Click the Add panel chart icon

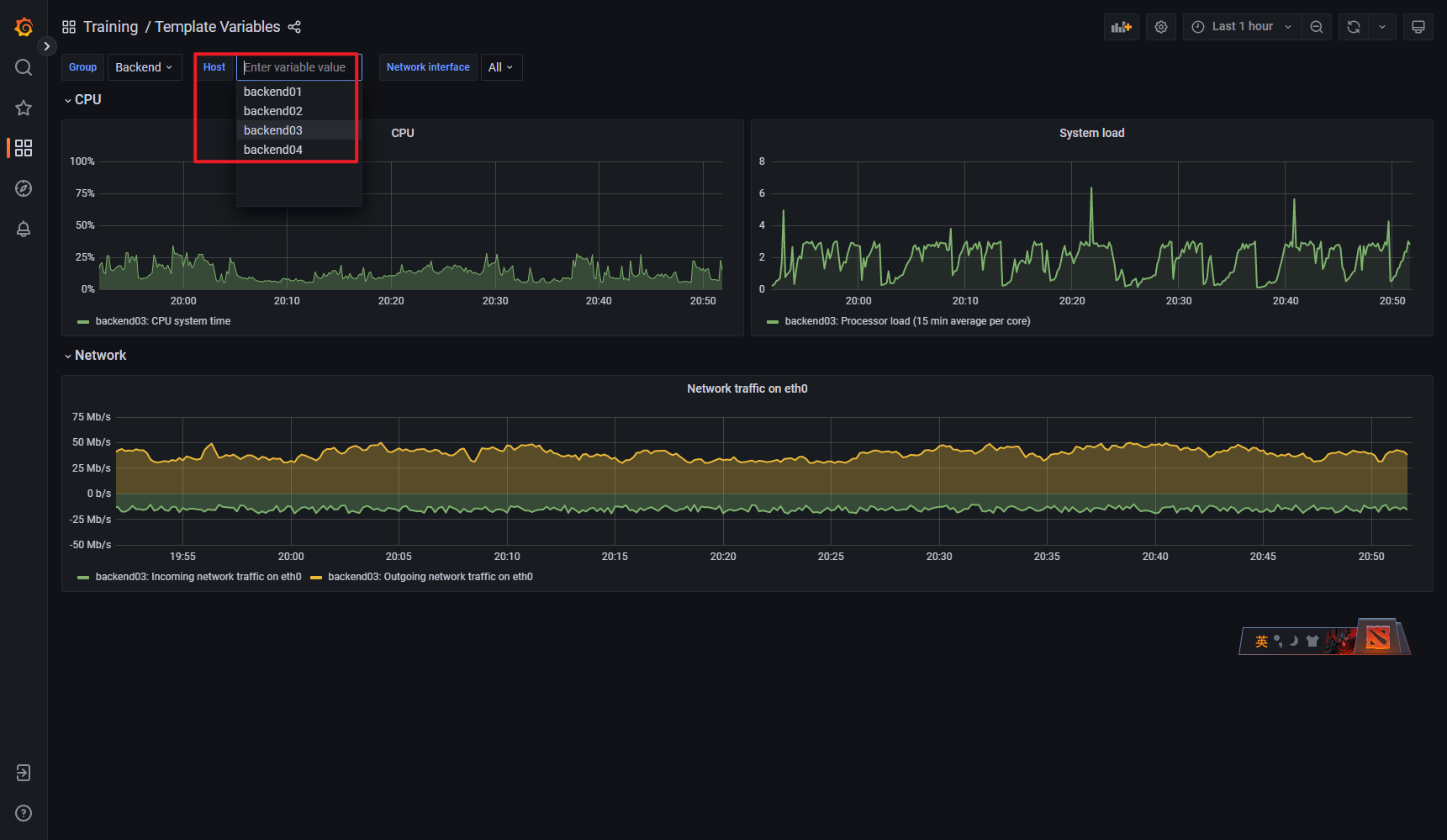coord(1122,27)
